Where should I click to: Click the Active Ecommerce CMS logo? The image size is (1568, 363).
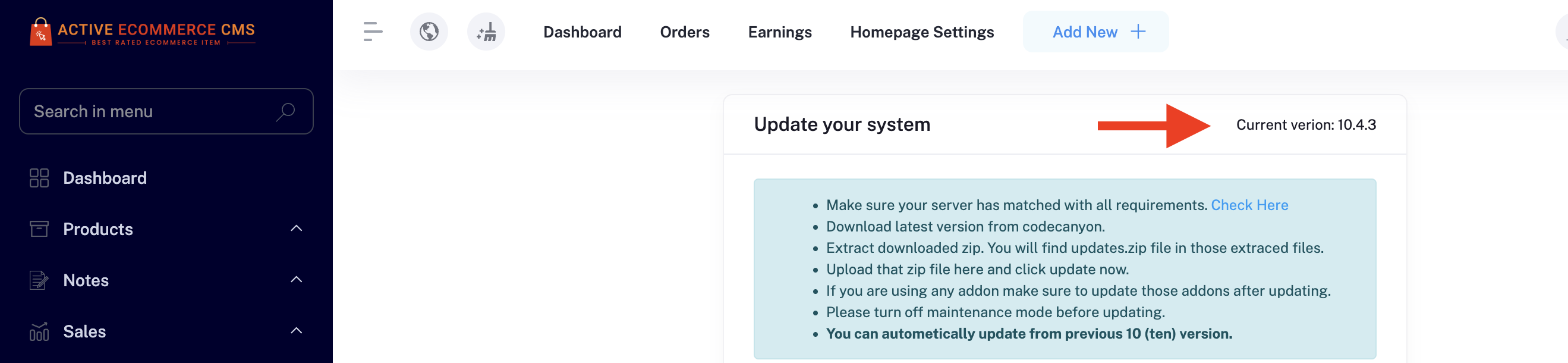143,32
